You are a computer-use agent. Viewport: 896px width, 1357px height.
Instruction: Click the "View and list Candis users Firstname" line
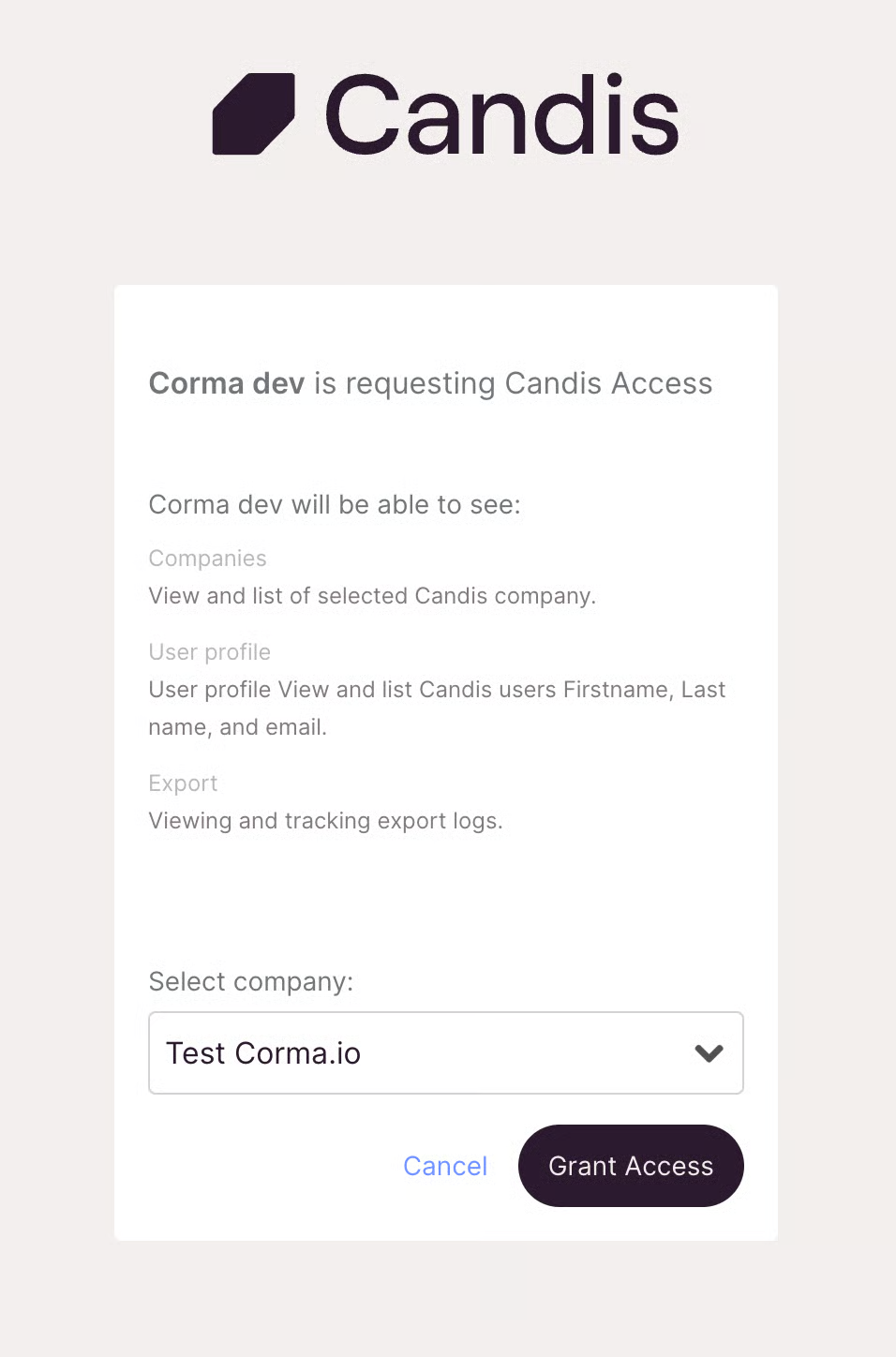click(x=437, y=690)
